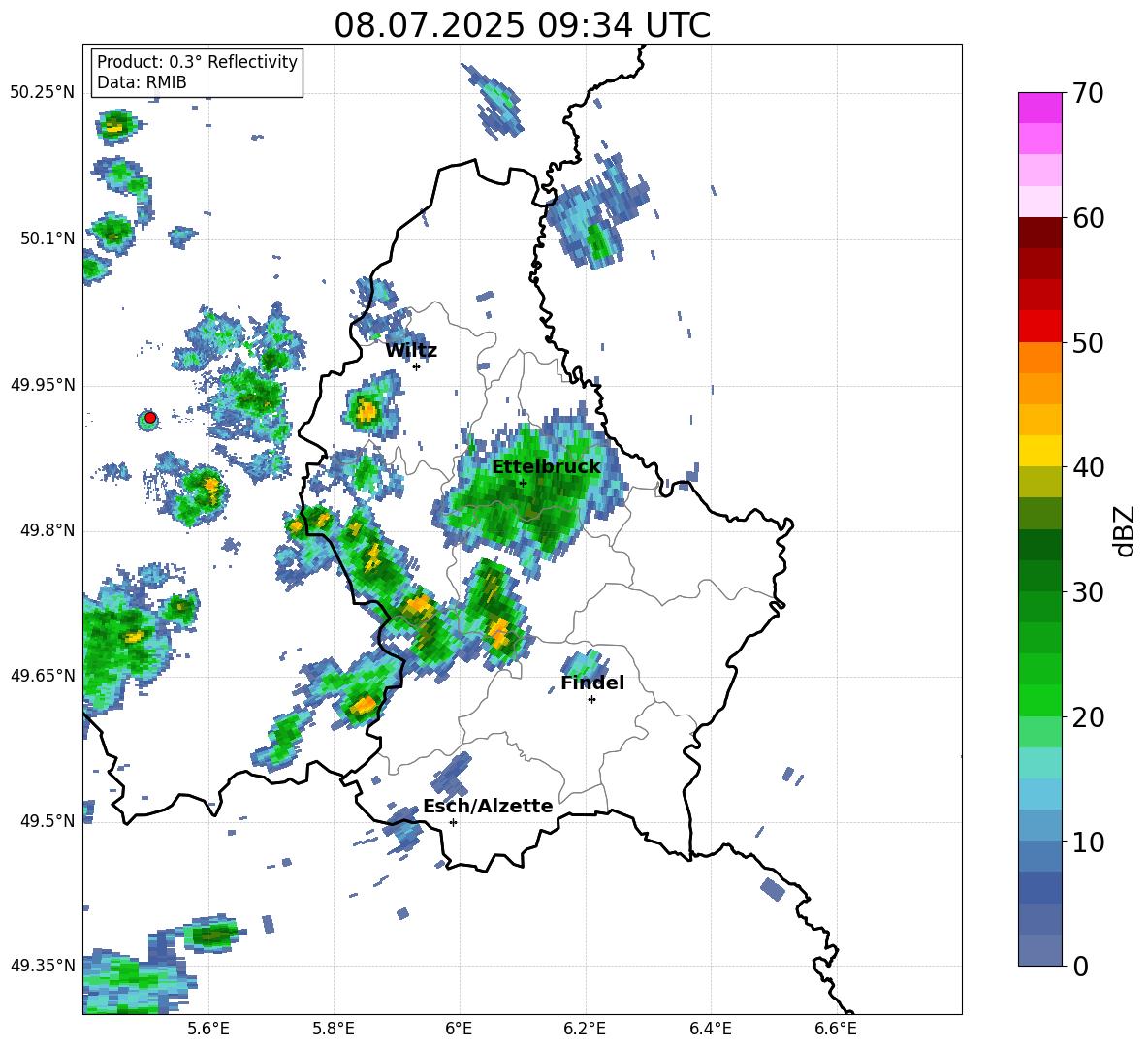Image resolution: width=1148 pixels, height=1048 pixels.
Task: Click the Findel location cross marker
Action: (x=591, y=700)
